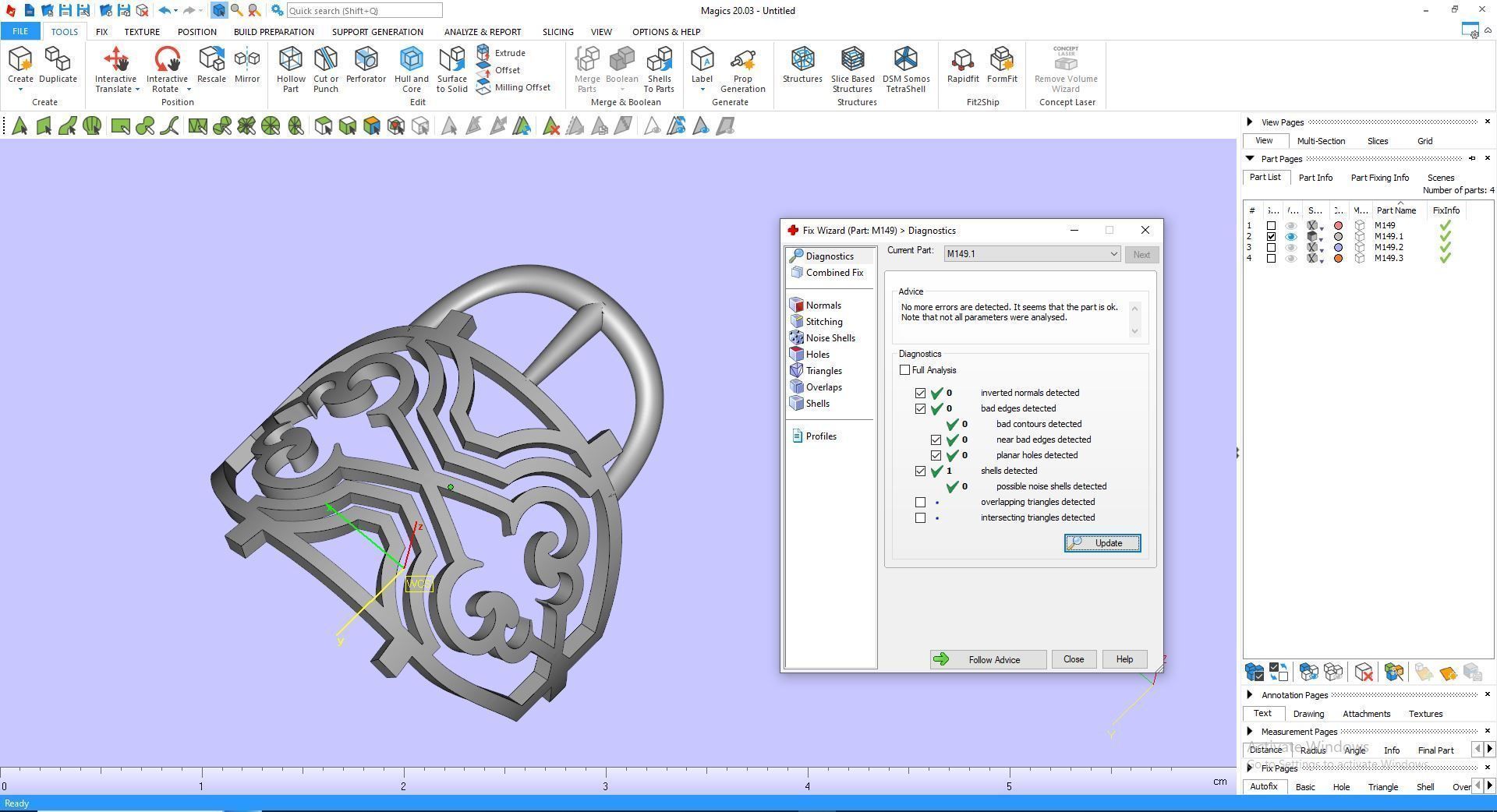Open DSM Somos TetraShell
Screen dimensions: 1497x812
pos(906,69)
